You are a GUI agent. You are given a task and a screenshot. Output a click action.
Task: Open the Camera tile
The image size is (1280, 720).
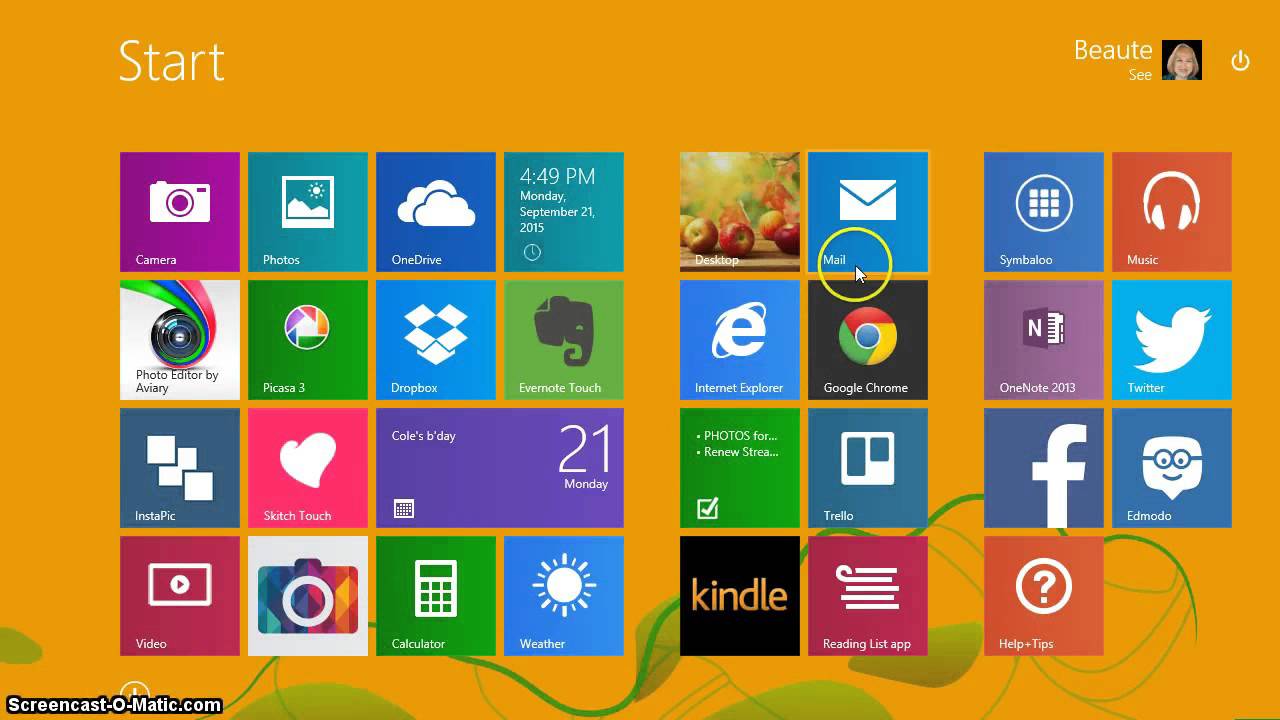[x=180, y=212]
